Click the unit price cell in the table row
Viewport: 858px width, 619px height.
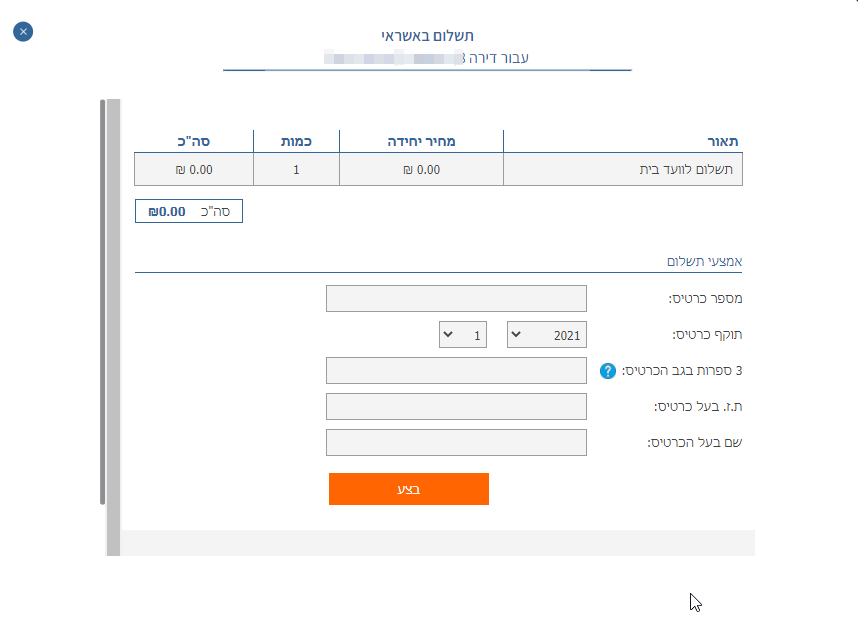point(421,169)
